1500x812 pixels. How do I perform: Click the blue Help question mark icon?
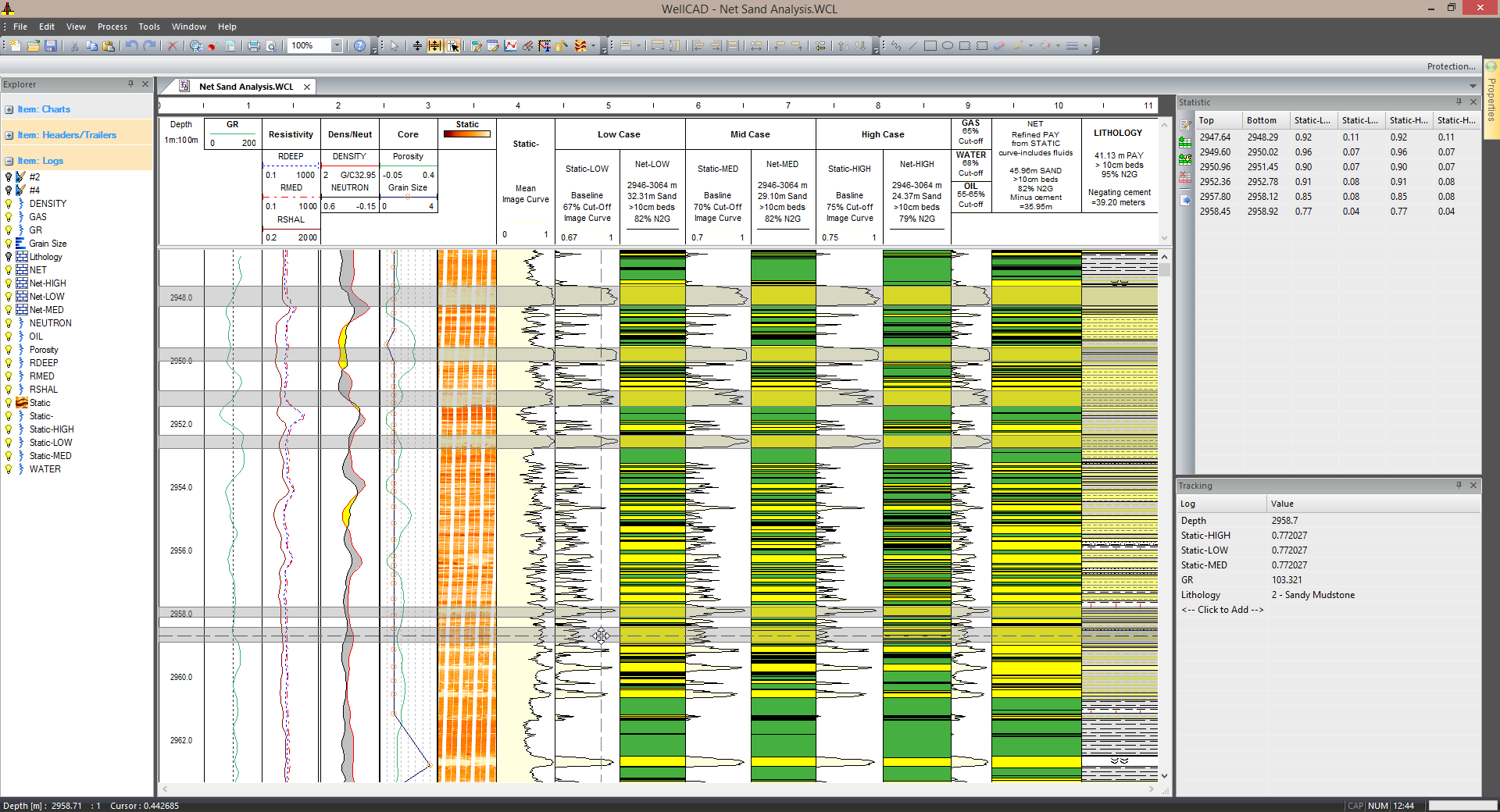[x=359, y=46]
